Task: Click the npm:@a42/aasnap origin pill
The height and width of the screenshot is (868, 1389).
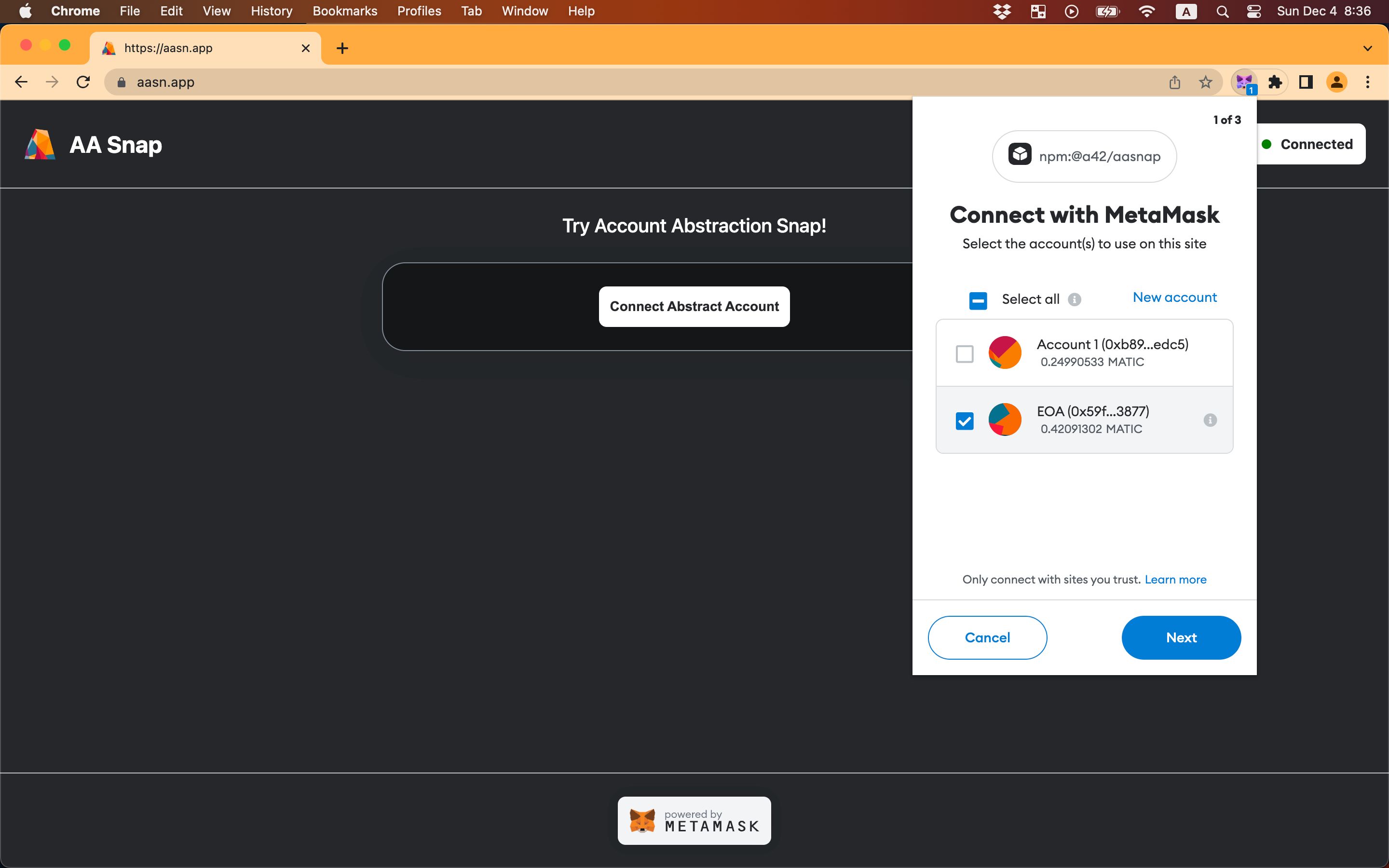Action: pyautogui.click(x=1084, y=156)
